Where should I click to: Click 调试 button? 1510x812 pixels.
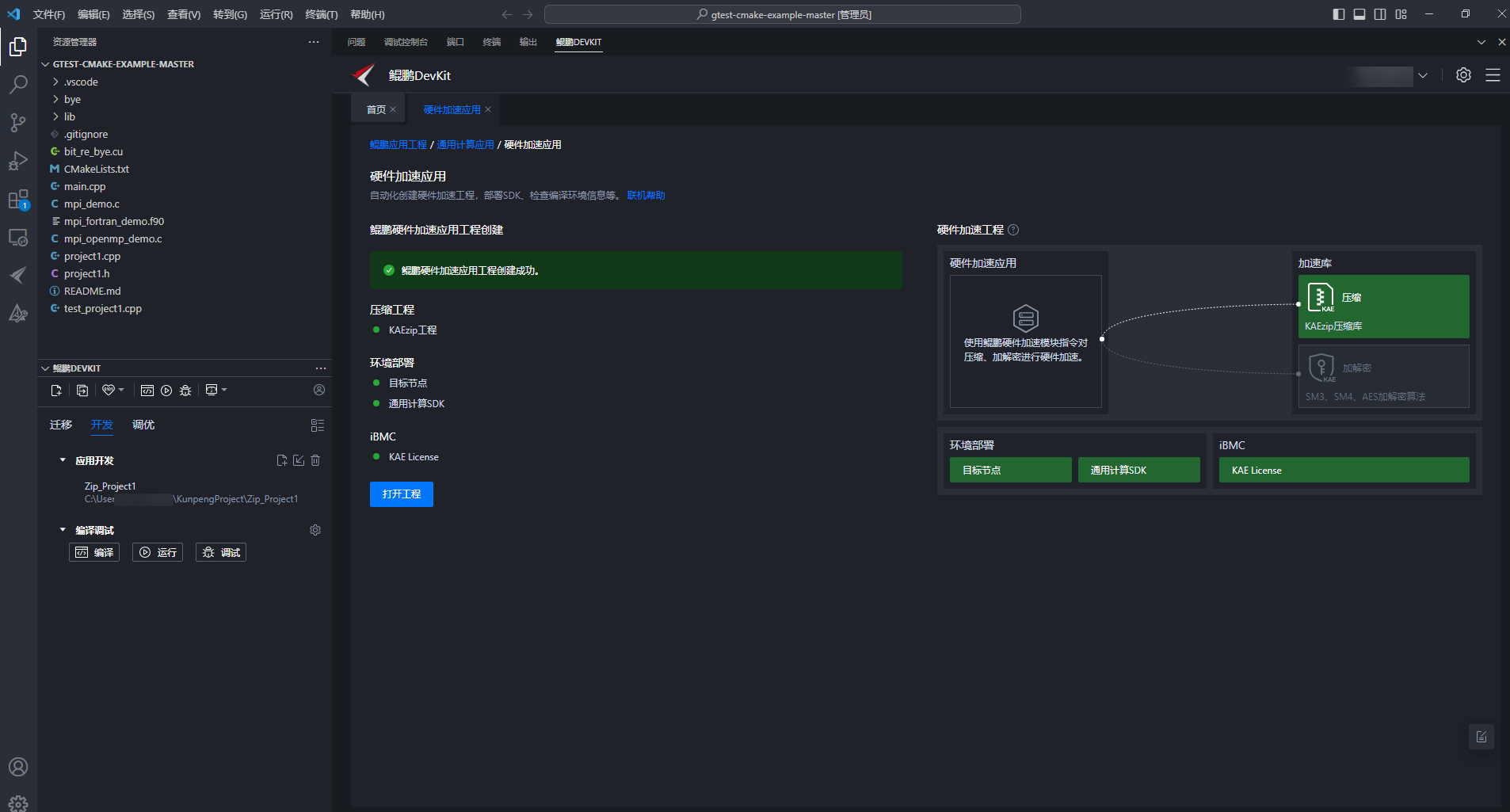[x=221, y=552]
